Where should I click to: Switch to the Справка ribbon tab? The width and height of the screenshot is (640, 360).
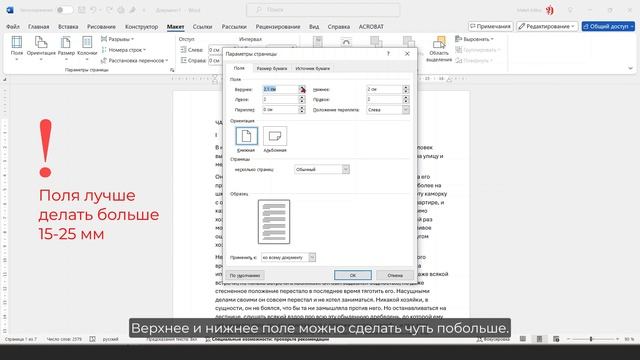pyautogui.click(x=339, y=27)
